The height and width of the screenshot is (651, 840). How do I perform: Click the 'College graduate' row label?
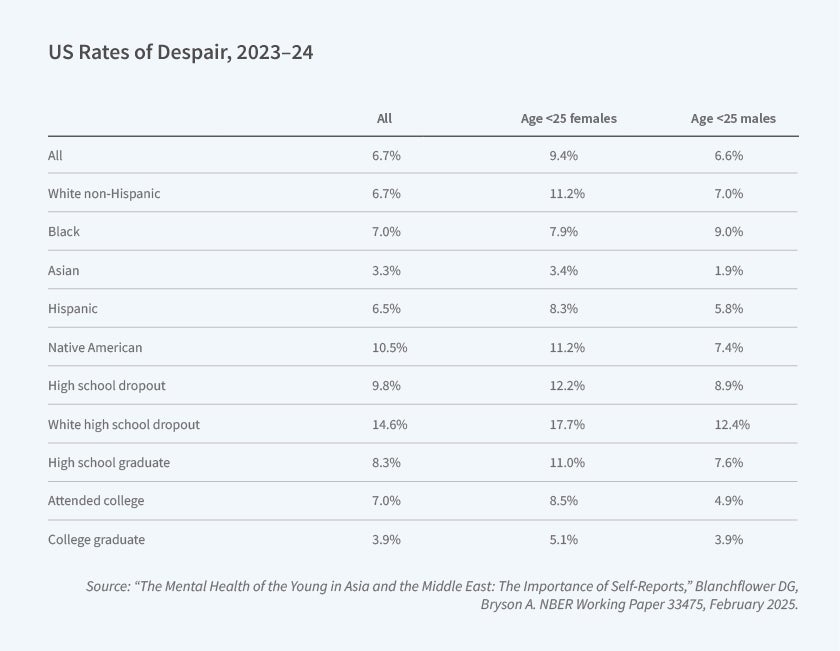pyautogui.click(x=96, y=539)
